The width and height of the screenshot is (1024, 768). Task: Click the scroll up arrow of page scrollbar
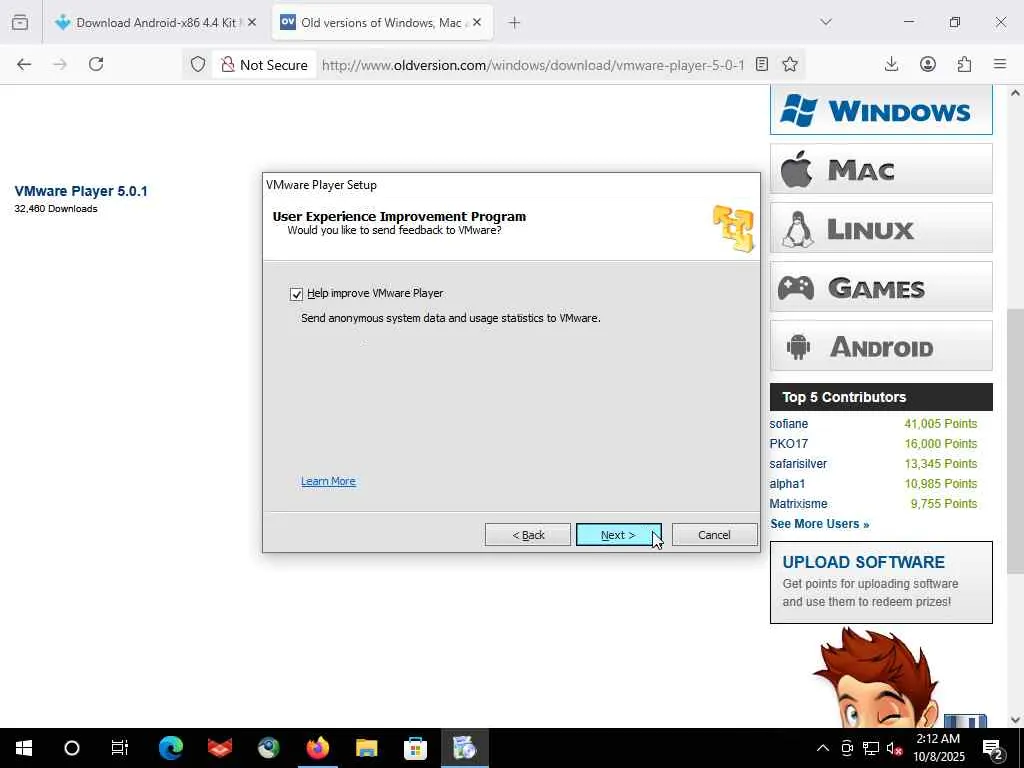(x=1015, y=93)
